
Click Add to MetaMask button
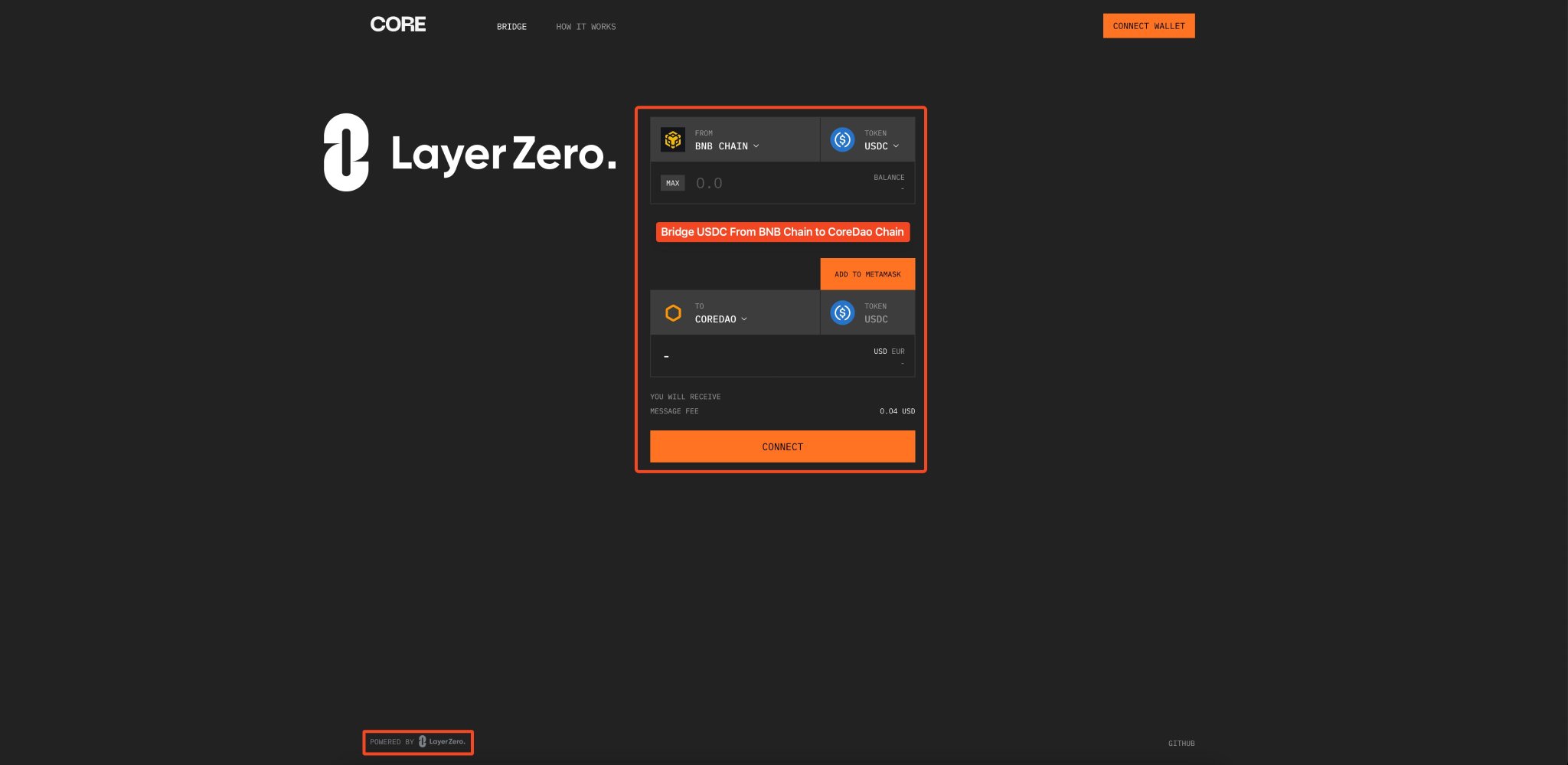[x=867, y=274]
